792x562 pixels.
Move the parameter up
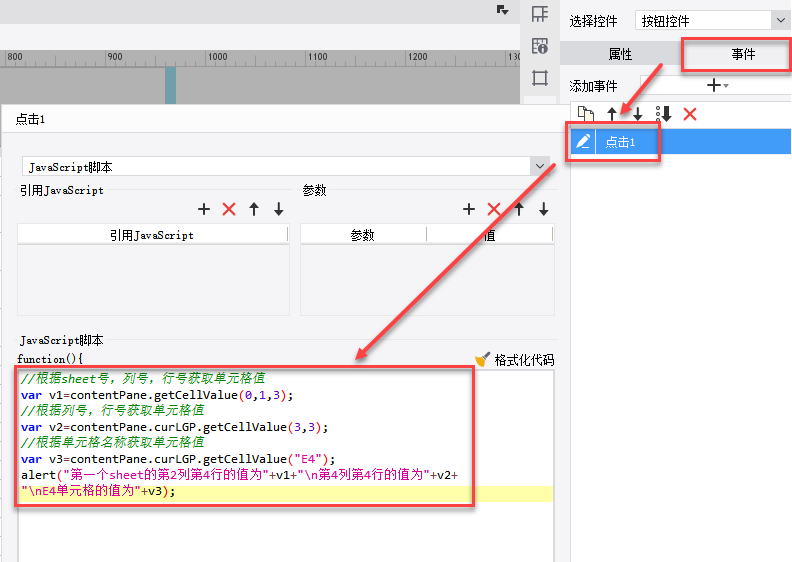point(519,209)
